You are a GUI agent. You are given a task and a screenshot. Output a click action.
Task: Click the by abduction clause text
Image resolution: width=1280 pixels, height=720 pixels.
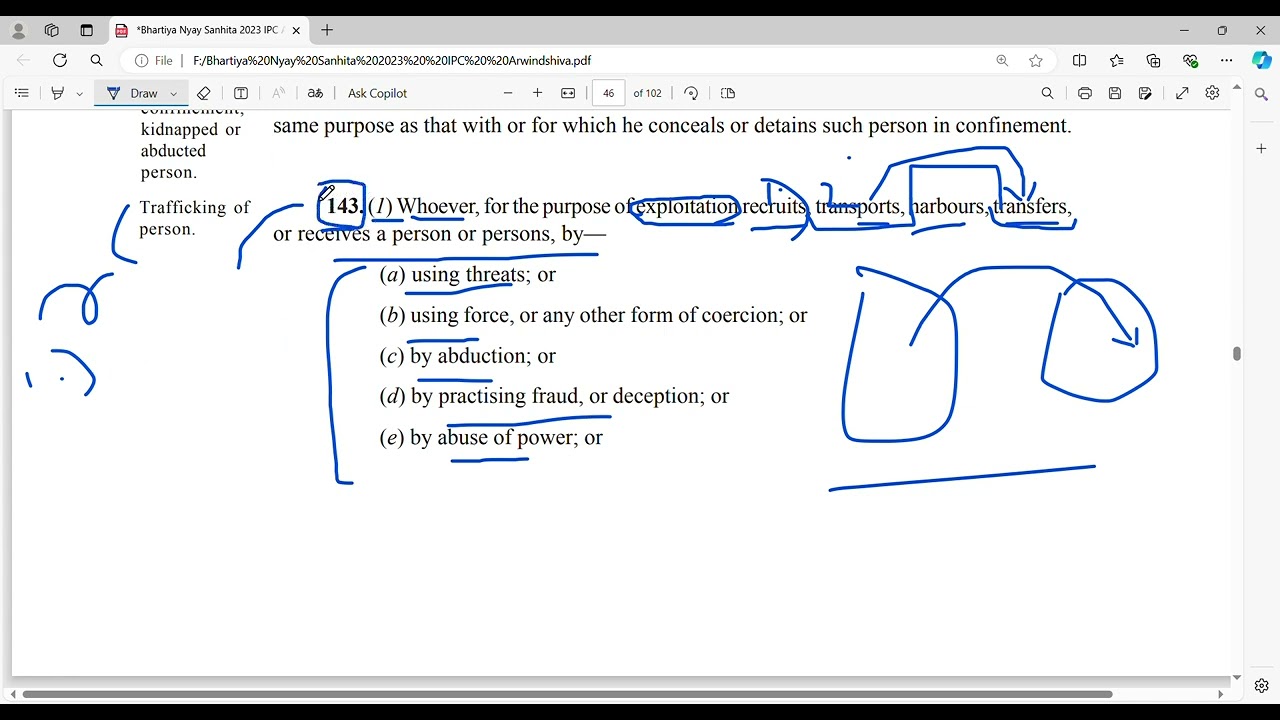click(468, 356)
